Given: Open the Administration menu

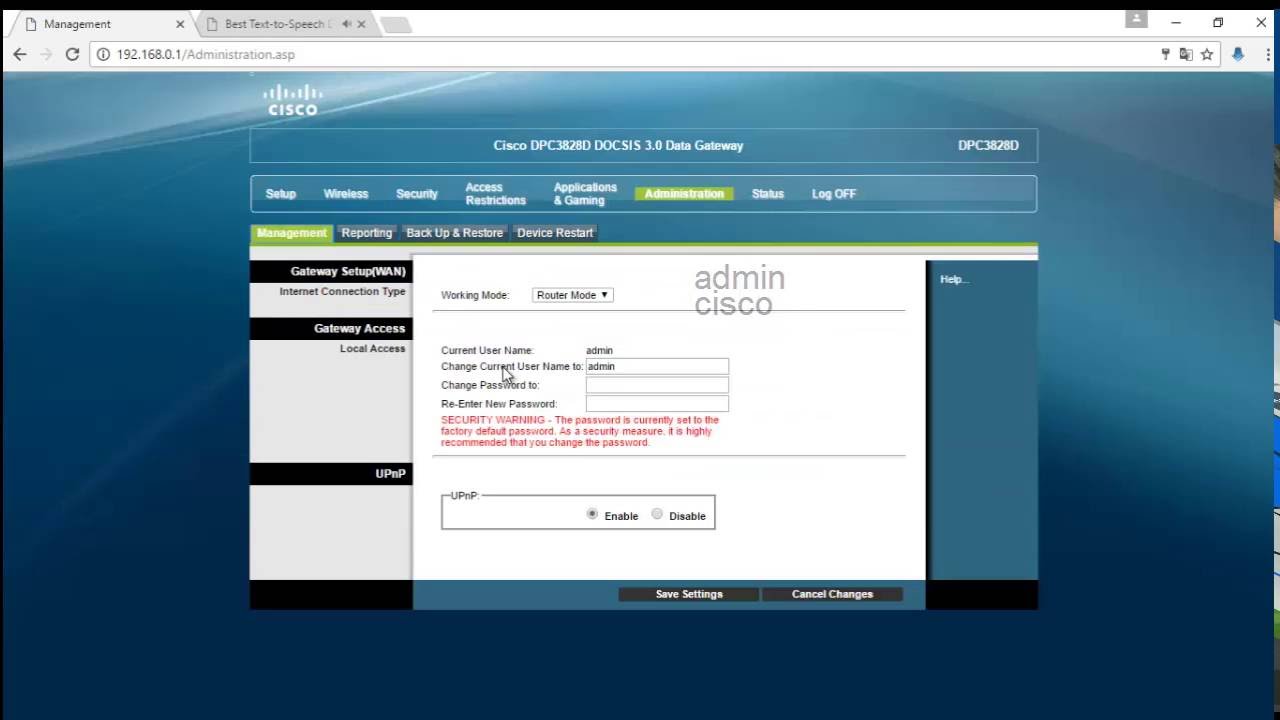Looking at the screenshot, I should pyautogui.click(x=684, y=194).
